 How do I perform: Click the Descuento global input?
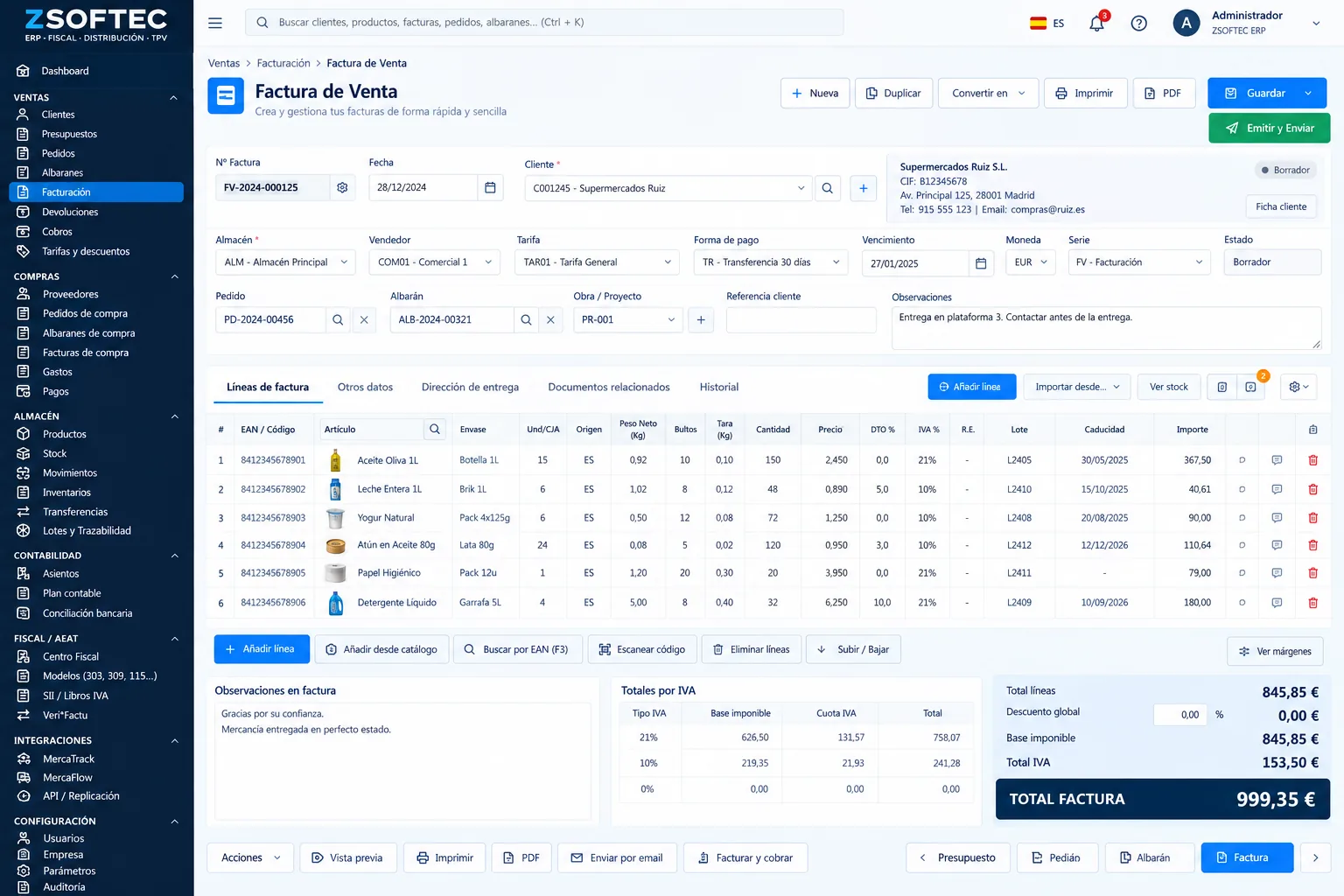click(x=1180, y=715)
